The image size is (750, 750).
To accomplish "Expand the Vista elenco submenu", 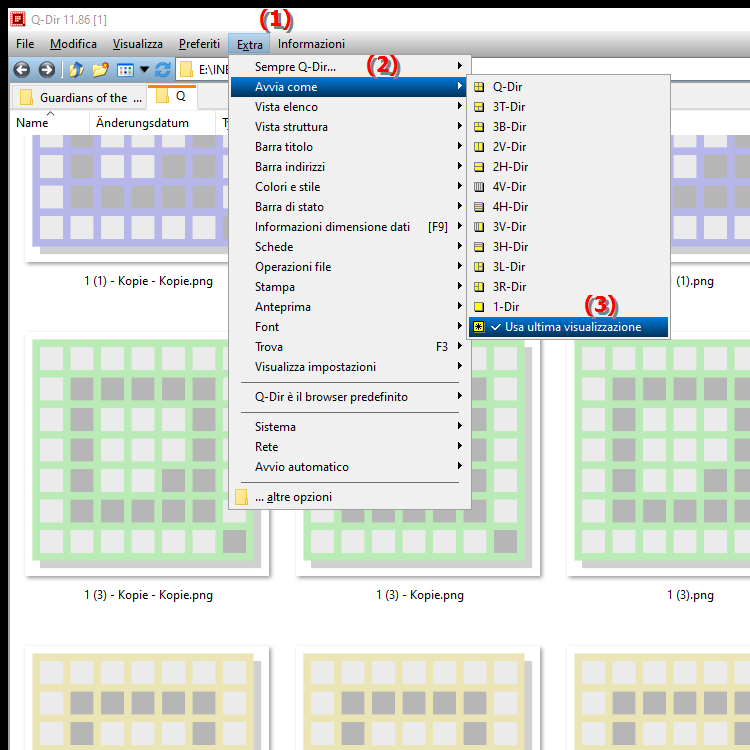I will coord(351,107).
